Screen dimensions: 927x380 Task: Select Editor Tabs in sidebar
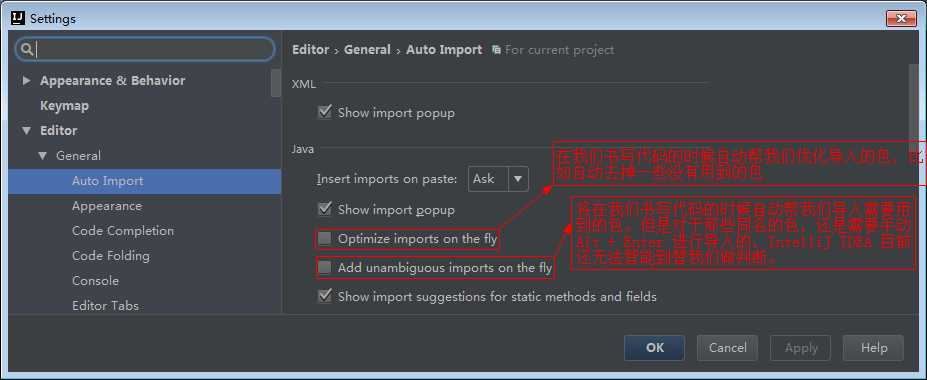(x=105, y=306)
